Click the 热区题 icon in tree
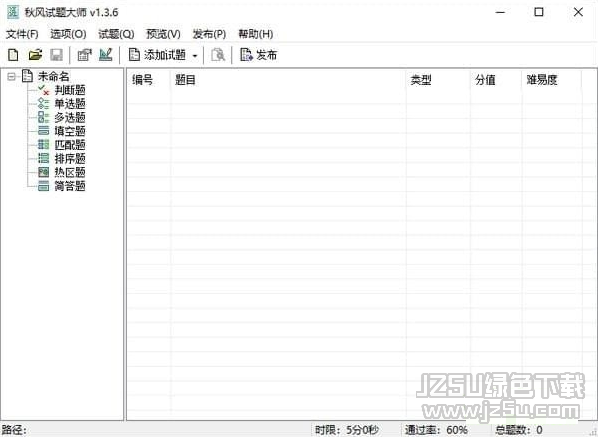The image size is (598, 437). 43,172
